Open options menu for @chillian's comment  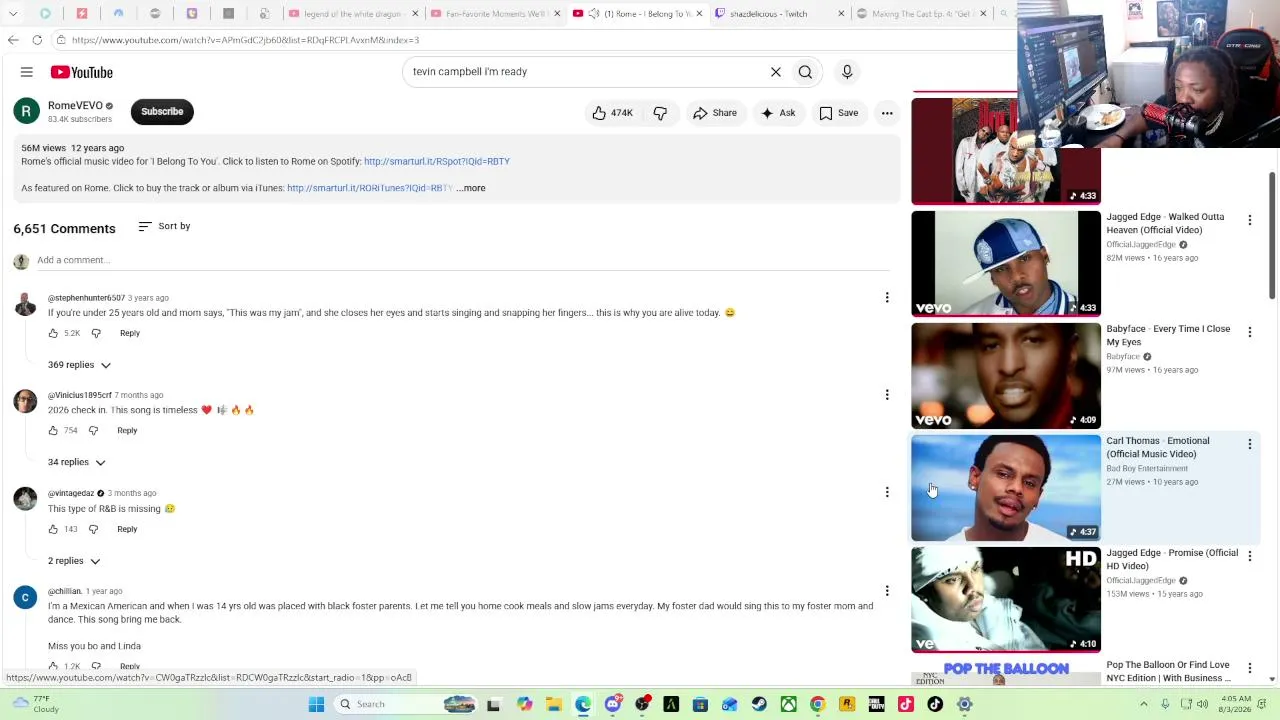point(887,591)
